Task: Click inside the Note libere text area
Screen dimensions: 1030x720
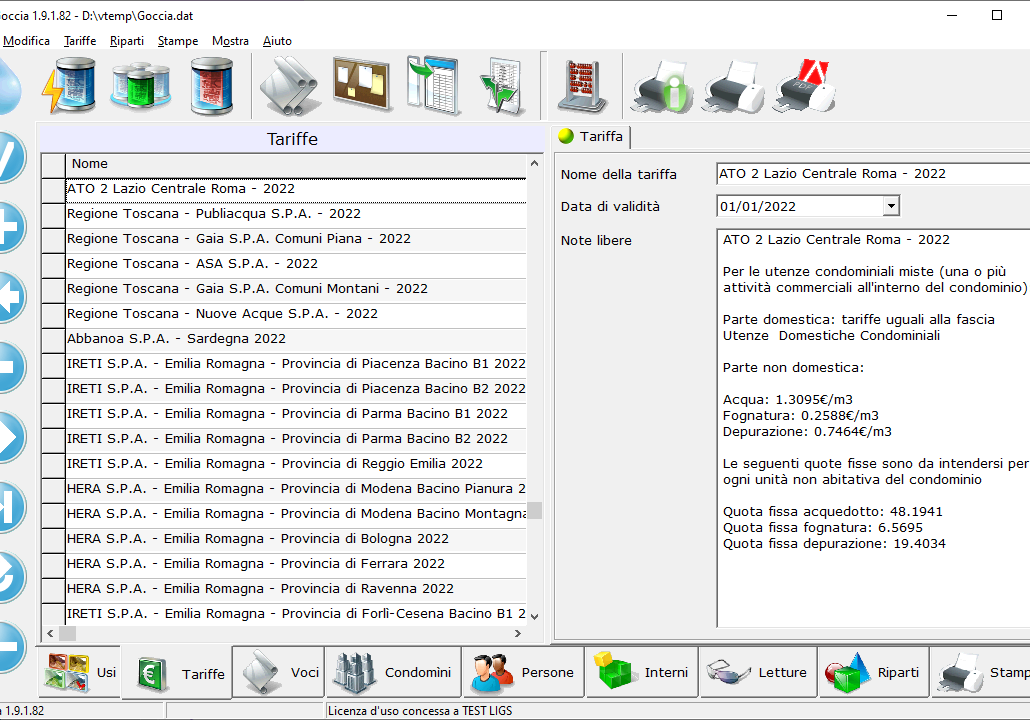Action: tap(873, 428)
